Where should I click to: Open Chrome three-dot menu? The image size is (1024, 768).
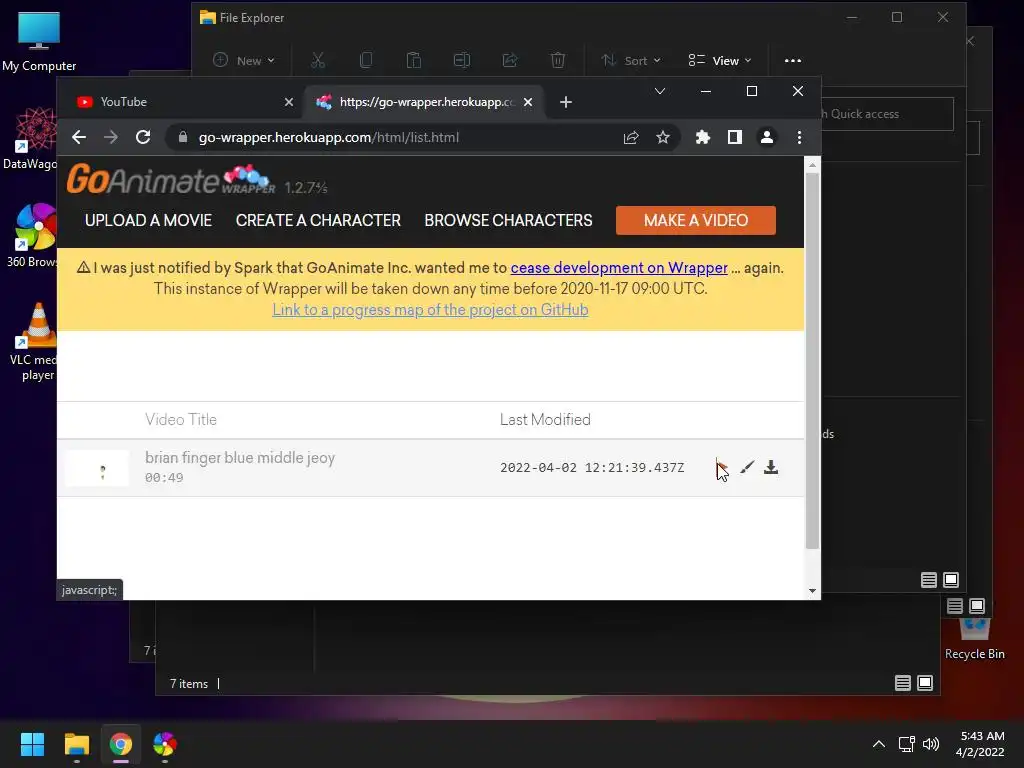pyautogui.click(x=799, y=137)
